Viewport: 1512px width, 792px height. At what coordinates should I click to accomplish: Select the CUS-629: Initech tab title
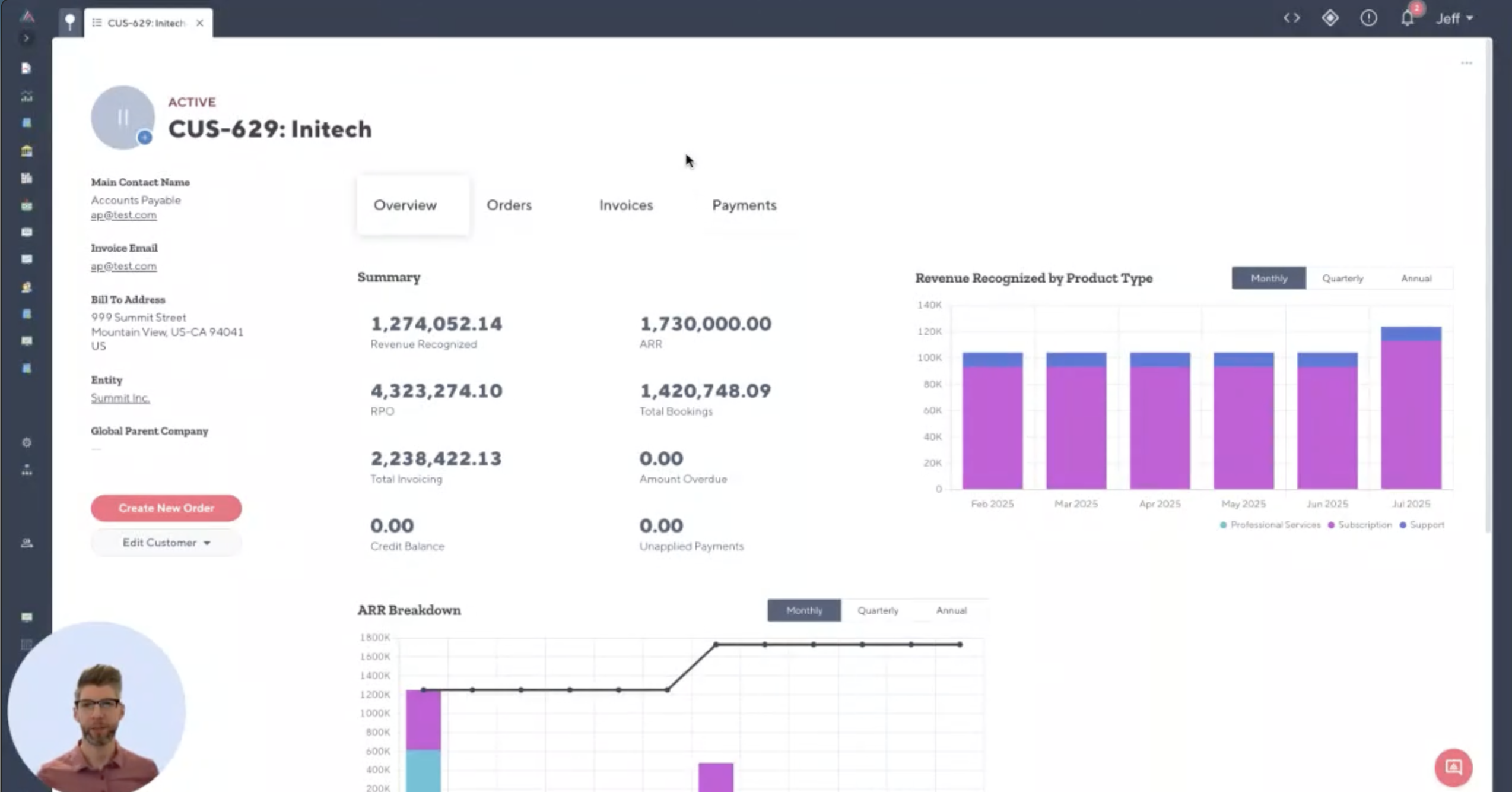(147, 23)
